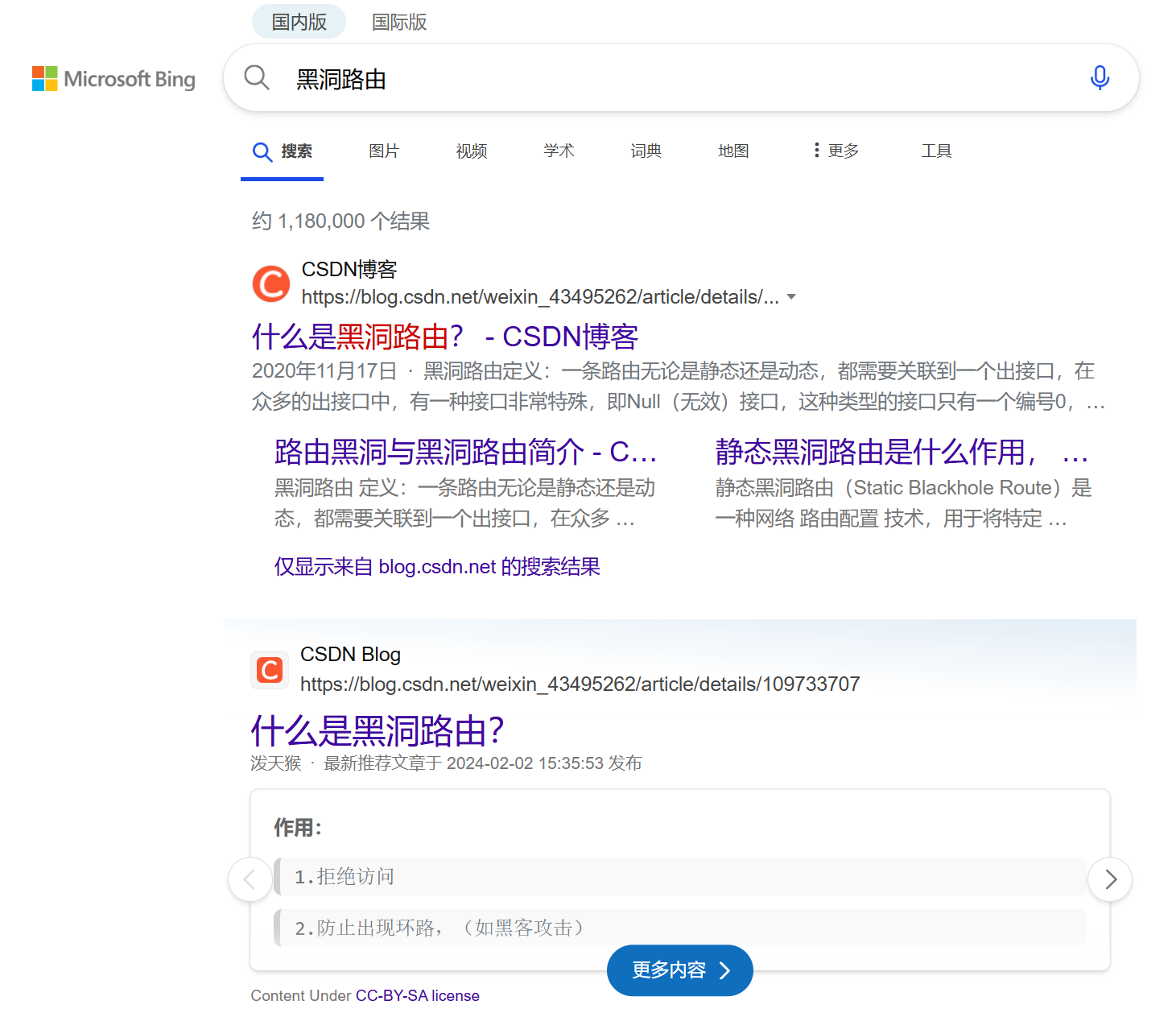The height and width of the screenshot is (1009, 1176).
Task: Open the CC-BY-SA license link
Action: coord(418,995)
